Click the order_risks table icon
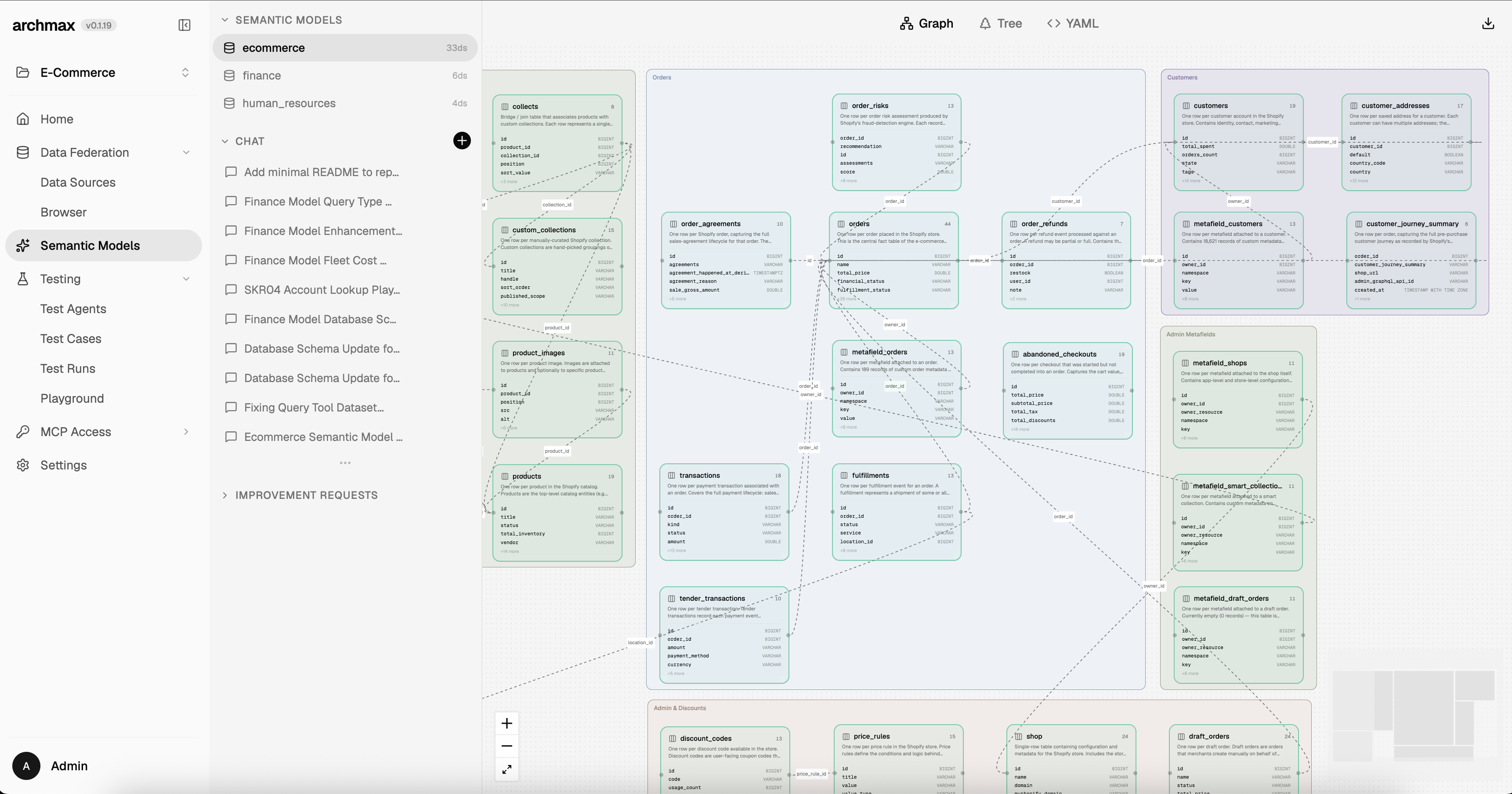 point(844,106)
